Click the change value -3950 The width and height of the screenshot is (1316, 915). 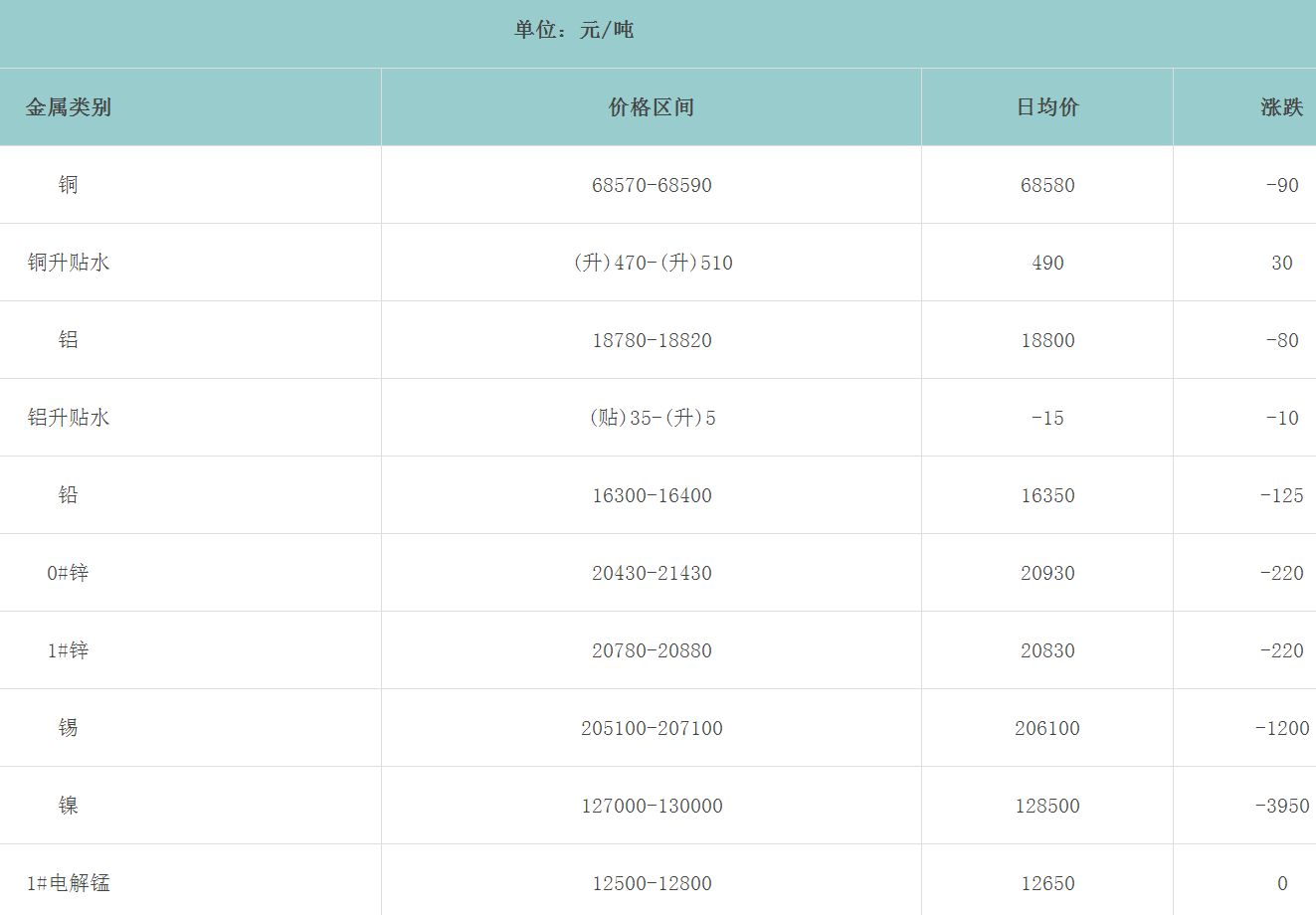(x=1282, y=806)
